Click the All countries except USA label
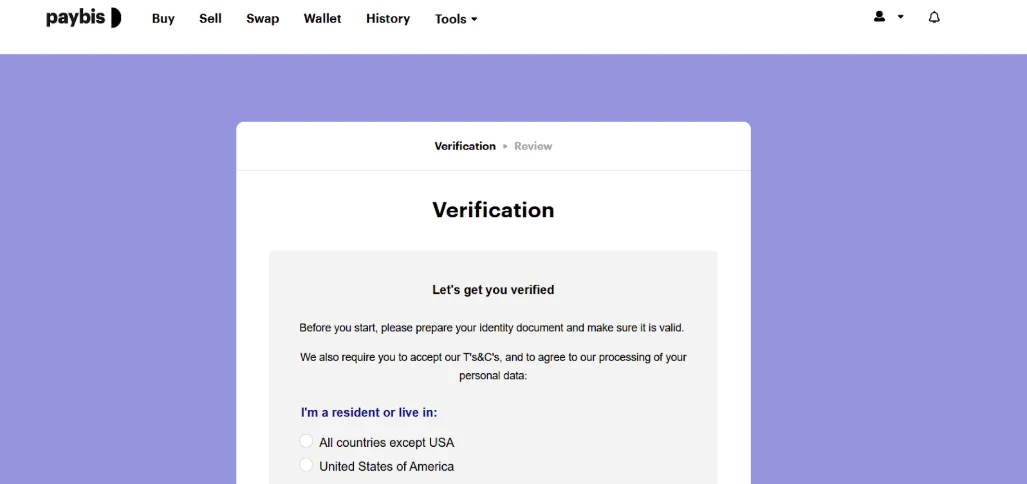The height and width of the screenshot is (484, 1027). pos(386,443)
